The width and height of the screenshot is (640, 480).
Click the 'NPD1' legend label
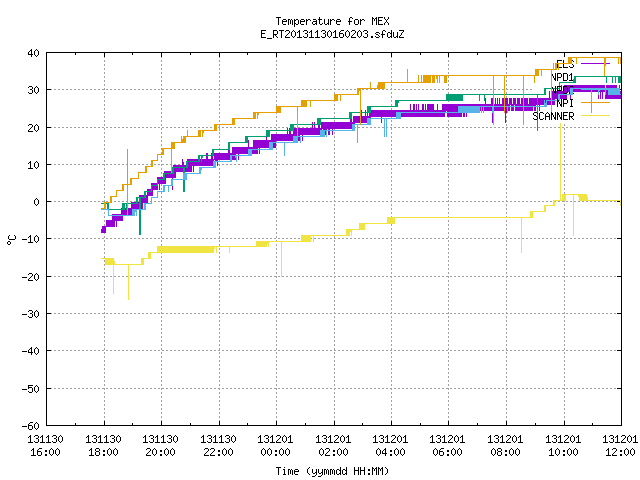point(562,77)
